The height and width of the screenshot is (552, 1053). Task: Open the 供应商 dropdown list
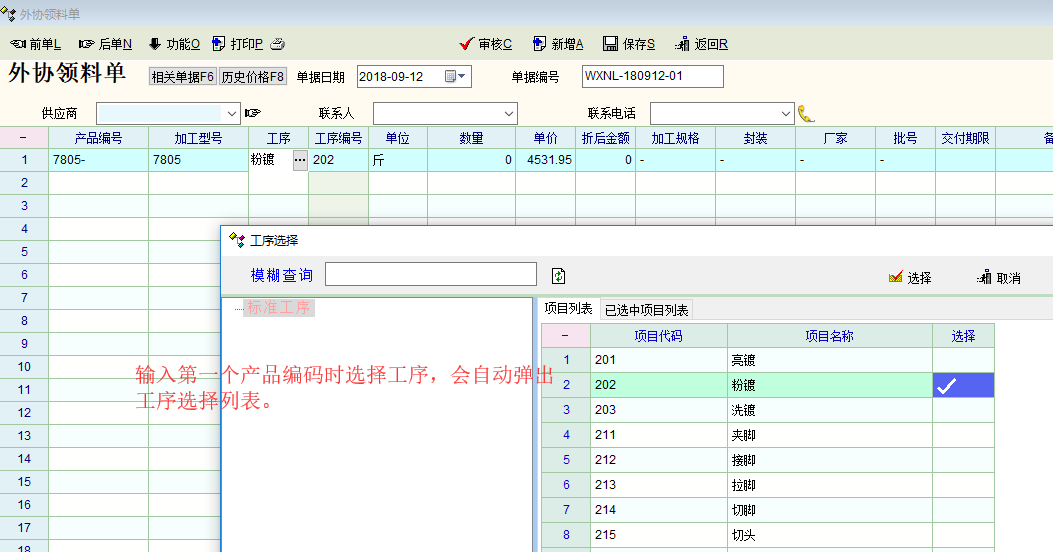[x=232, y=113]
